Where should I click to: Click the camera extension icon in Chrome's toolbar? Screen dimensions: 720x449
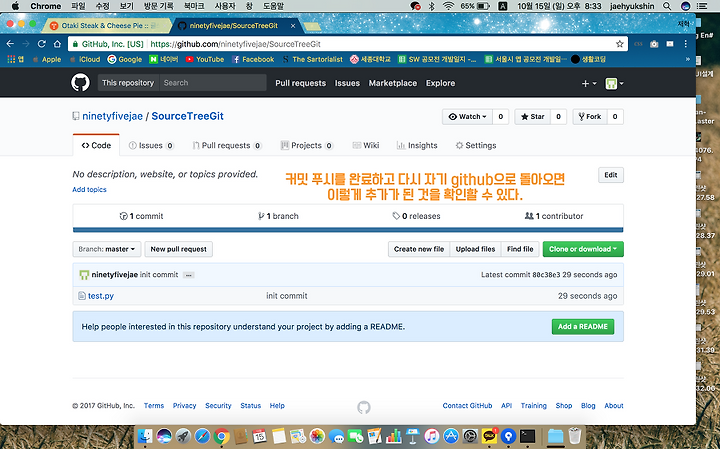(654, 44)
